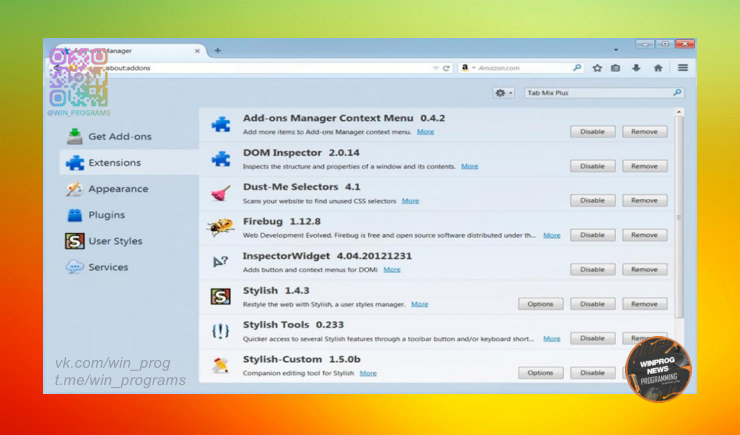This screenshot has width=740, height=435.
Task: Click the InspectorWidget cursor icon
Action: point(220,262)
